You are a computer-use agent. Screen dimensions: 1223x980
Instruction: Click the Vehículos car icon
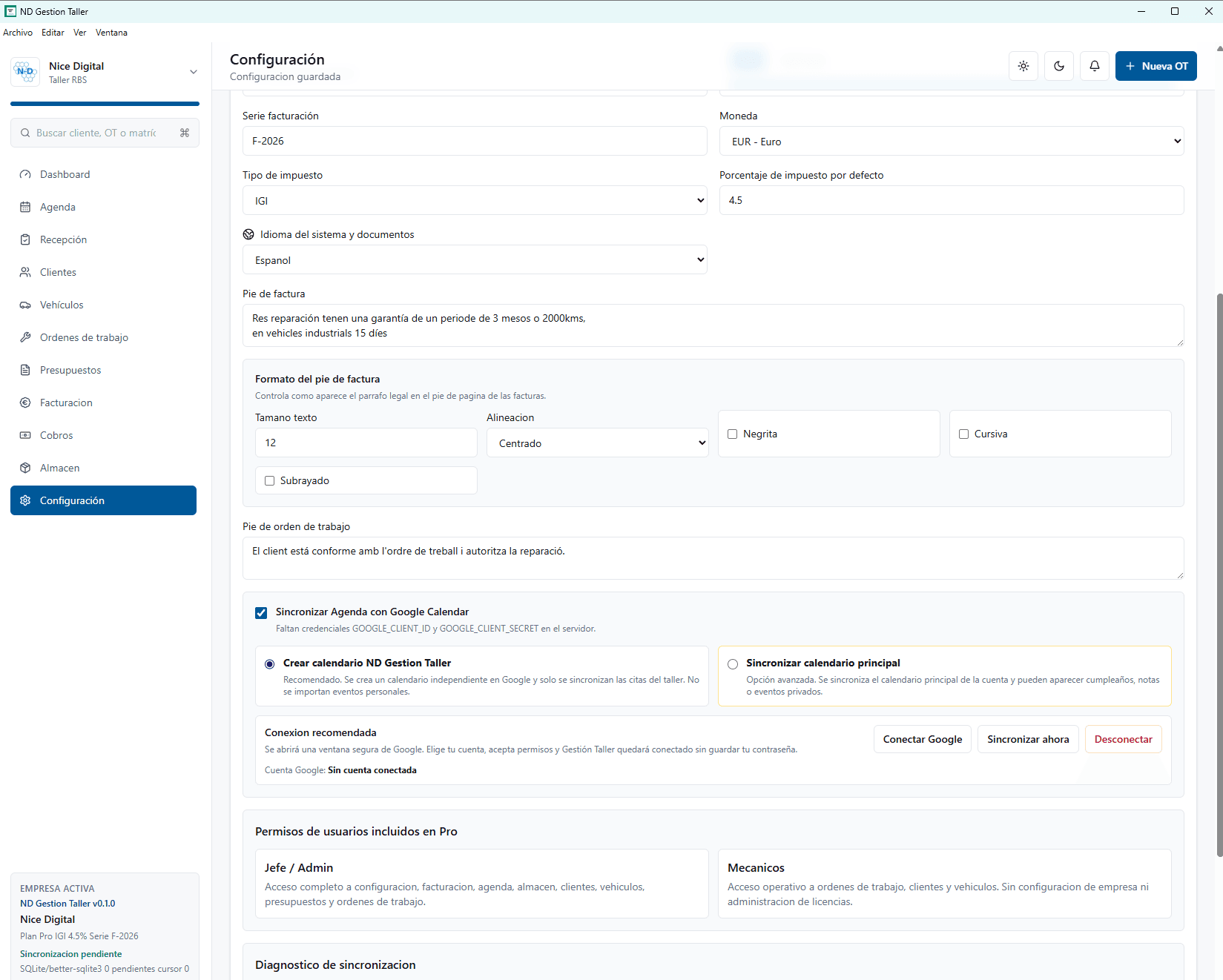[x=25, y=305]
